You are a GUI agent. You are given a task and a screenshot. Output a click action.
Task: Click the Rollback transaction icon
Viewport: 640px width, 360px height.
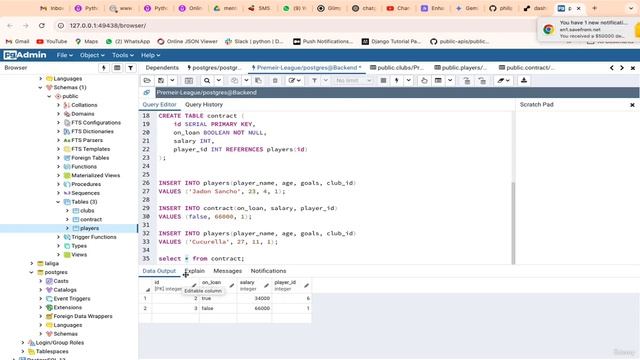(x=482, y=80)
